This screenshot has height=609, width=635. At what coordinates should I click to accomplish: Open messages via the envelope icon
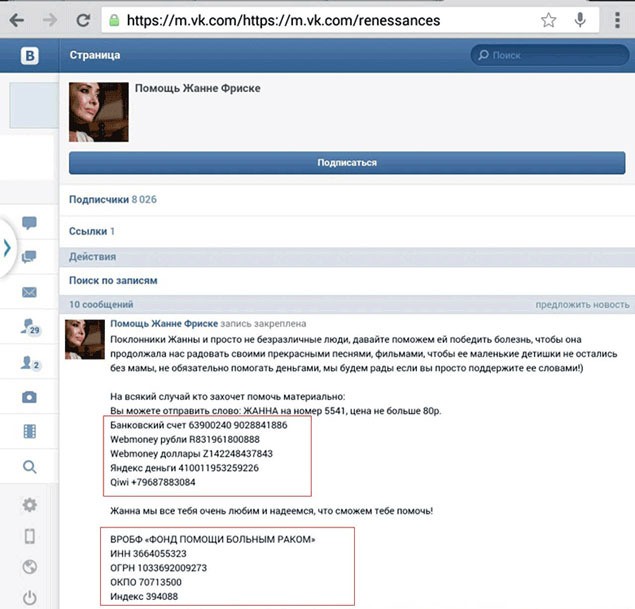[29, 292]
